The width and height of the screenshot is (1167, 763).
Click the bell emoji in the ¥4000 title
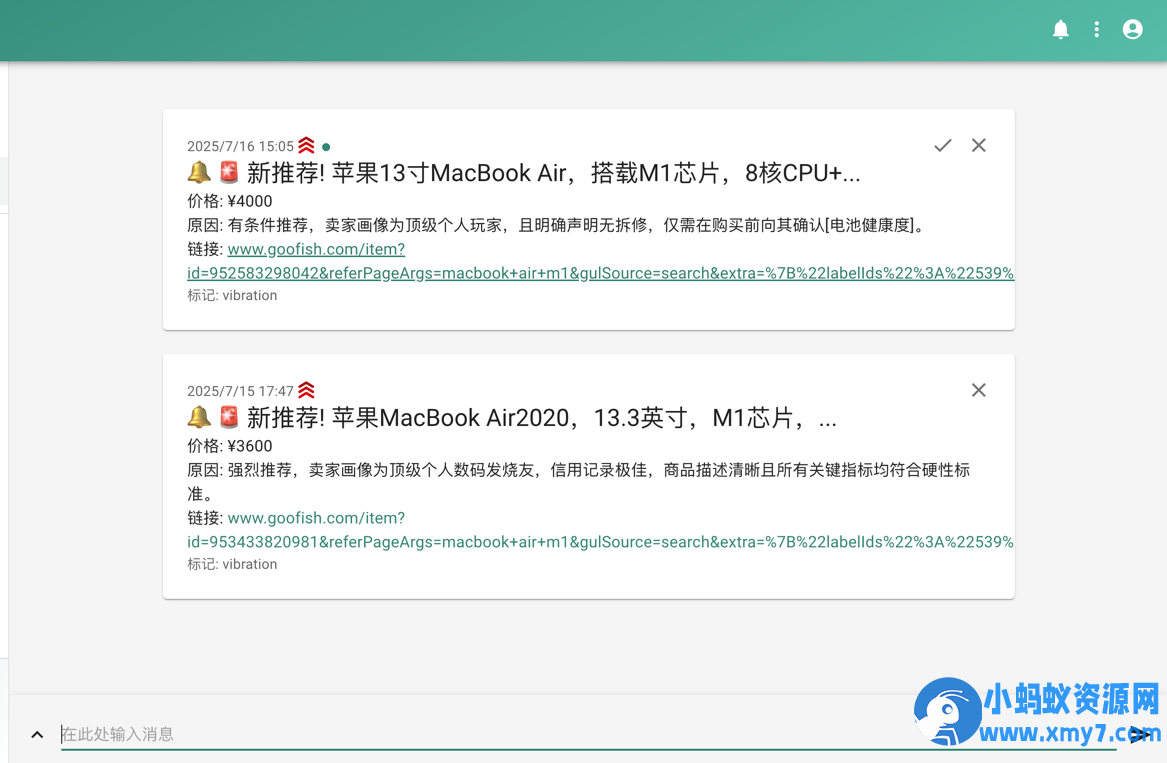199,173
